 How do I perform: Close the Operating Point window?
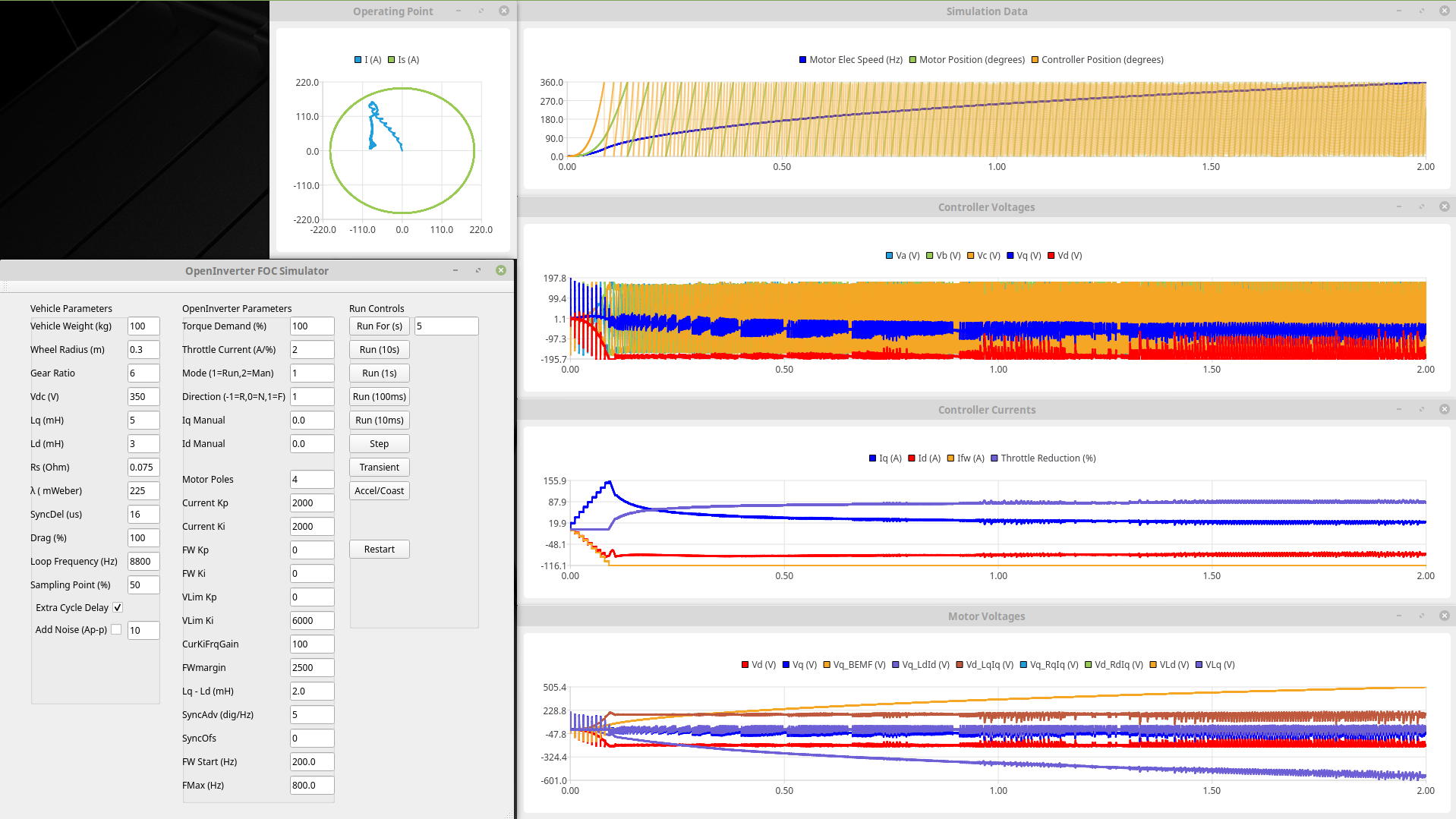503,11
